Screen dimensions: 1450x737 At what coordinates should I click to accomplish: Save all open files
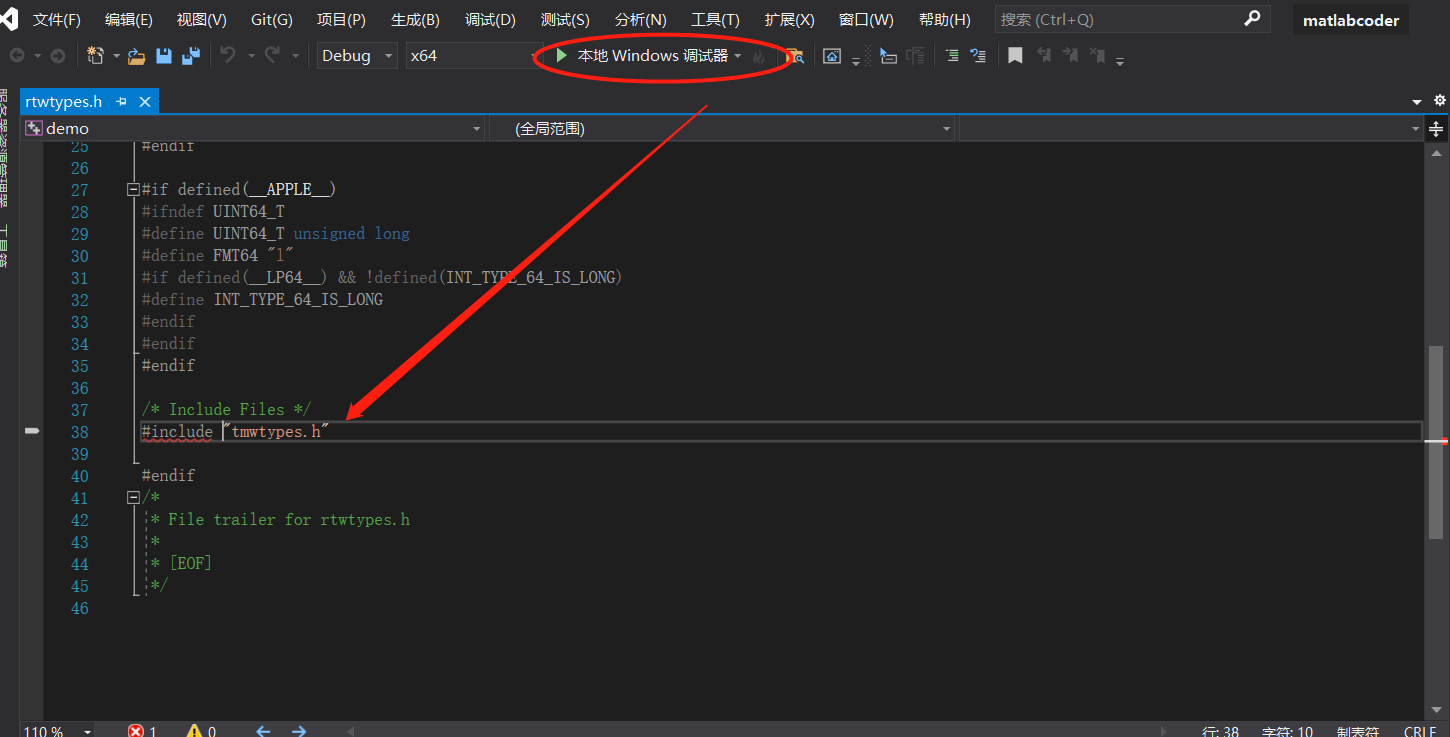click(193, 55)
